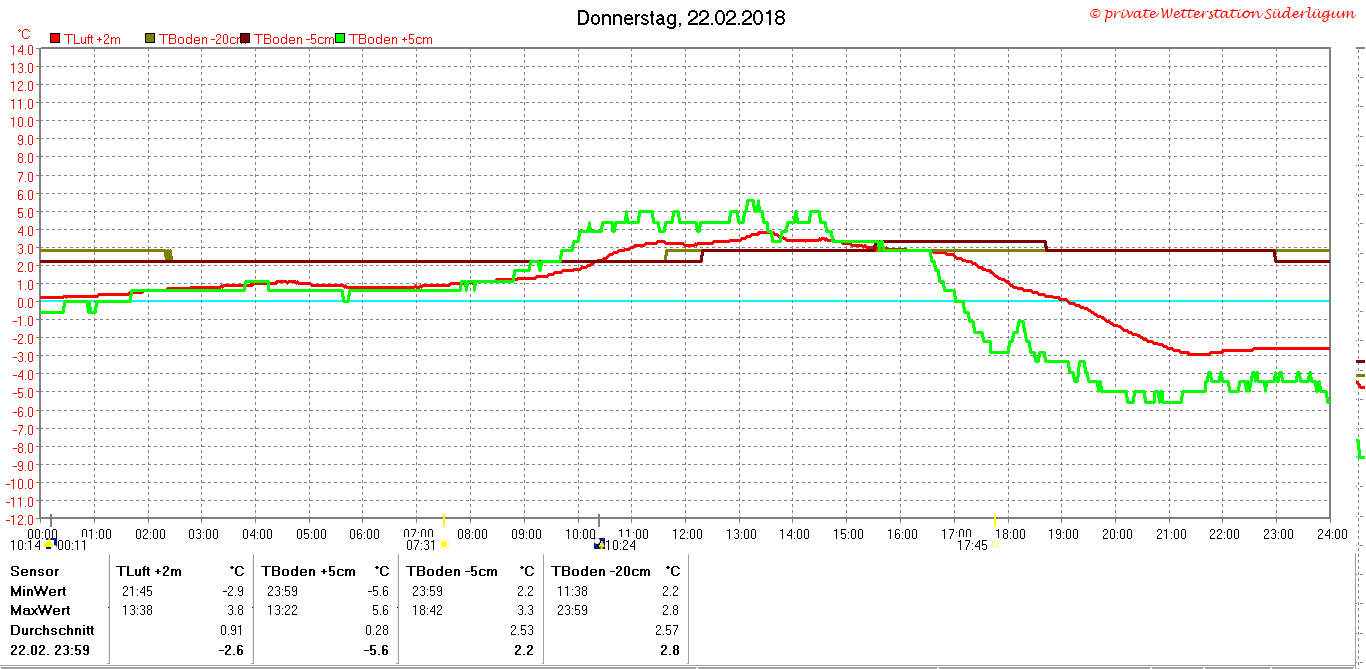
Task: Click the olive TBoden -20cm legend square
Action: point(151,39)
